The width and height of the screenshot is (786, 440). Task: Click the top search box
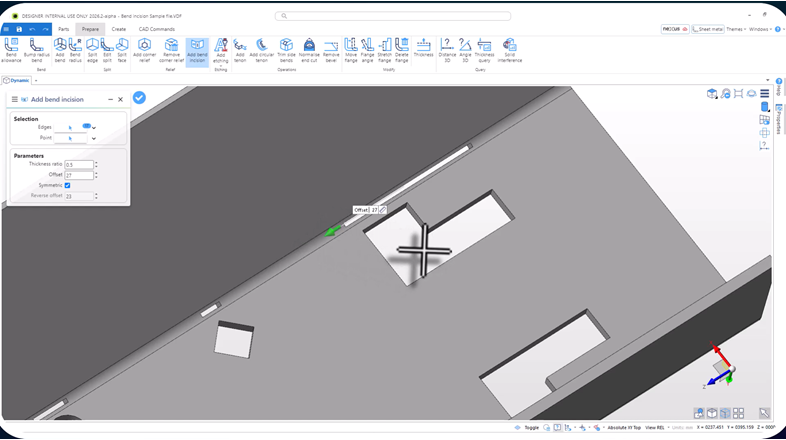tap(393, 16)
